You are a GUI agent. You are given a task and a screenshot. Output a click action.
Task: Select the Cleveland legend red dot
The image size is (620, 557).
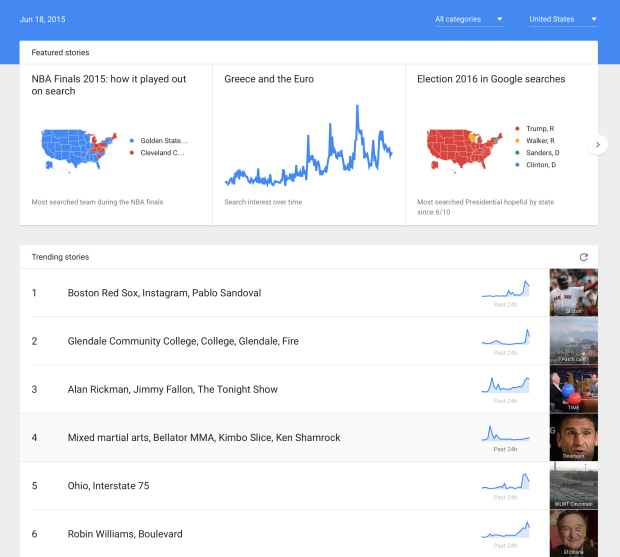(132, 153)
